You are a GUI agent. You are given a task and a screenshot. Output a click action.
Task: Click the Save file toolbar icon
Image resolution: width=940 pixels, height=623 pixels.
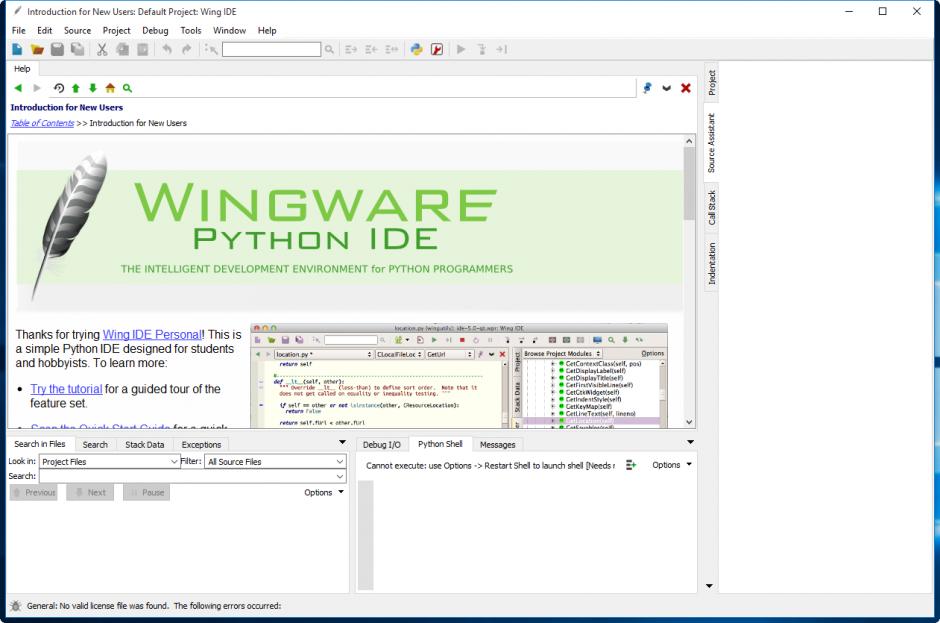point(57,49)
